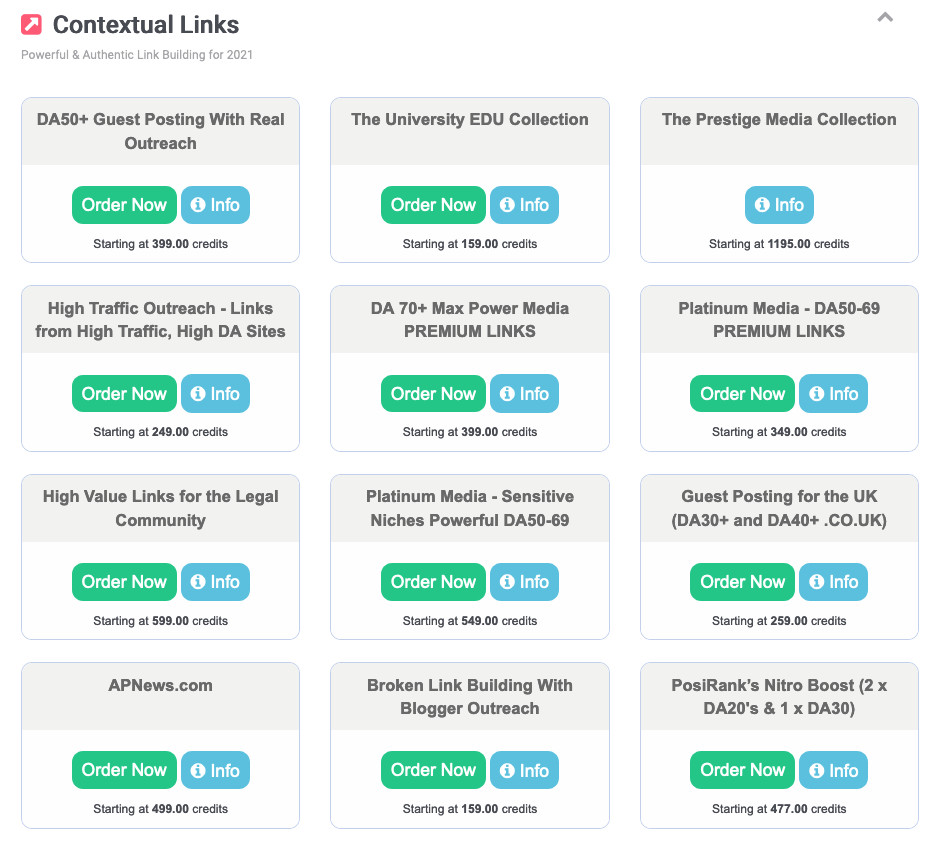Click the red Contextual Links arrow icon
Viewport: 934px width, 845px height.
tap(32, 25)
